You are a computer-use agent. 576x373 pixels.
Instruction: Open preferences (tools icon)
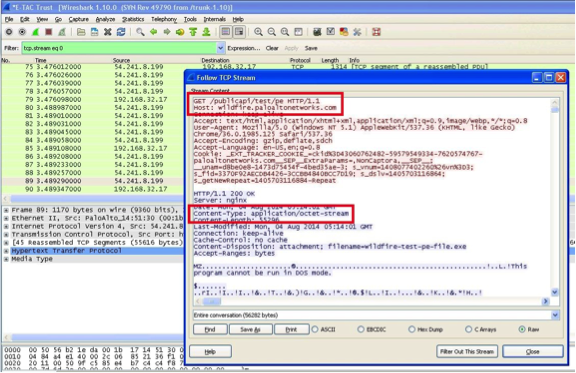tap(357, 32)
